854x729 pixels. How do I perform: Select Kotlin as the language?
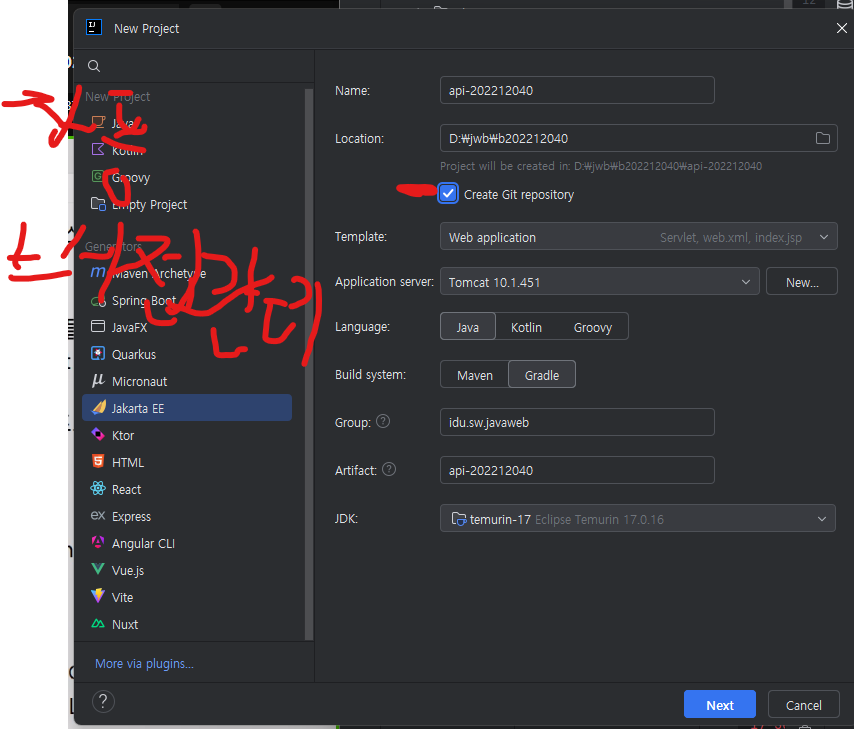[526, 327]
